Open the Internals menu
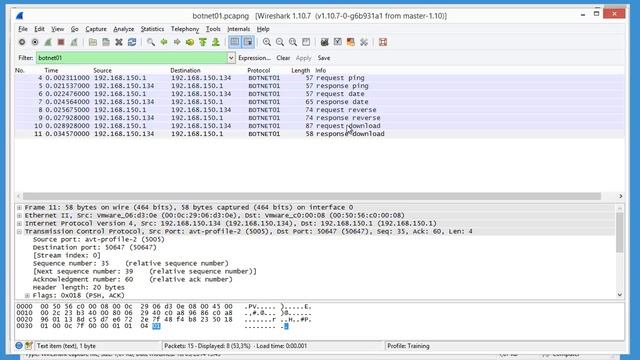Viewport: 640px width, 360px height. [x=238, y=29]
